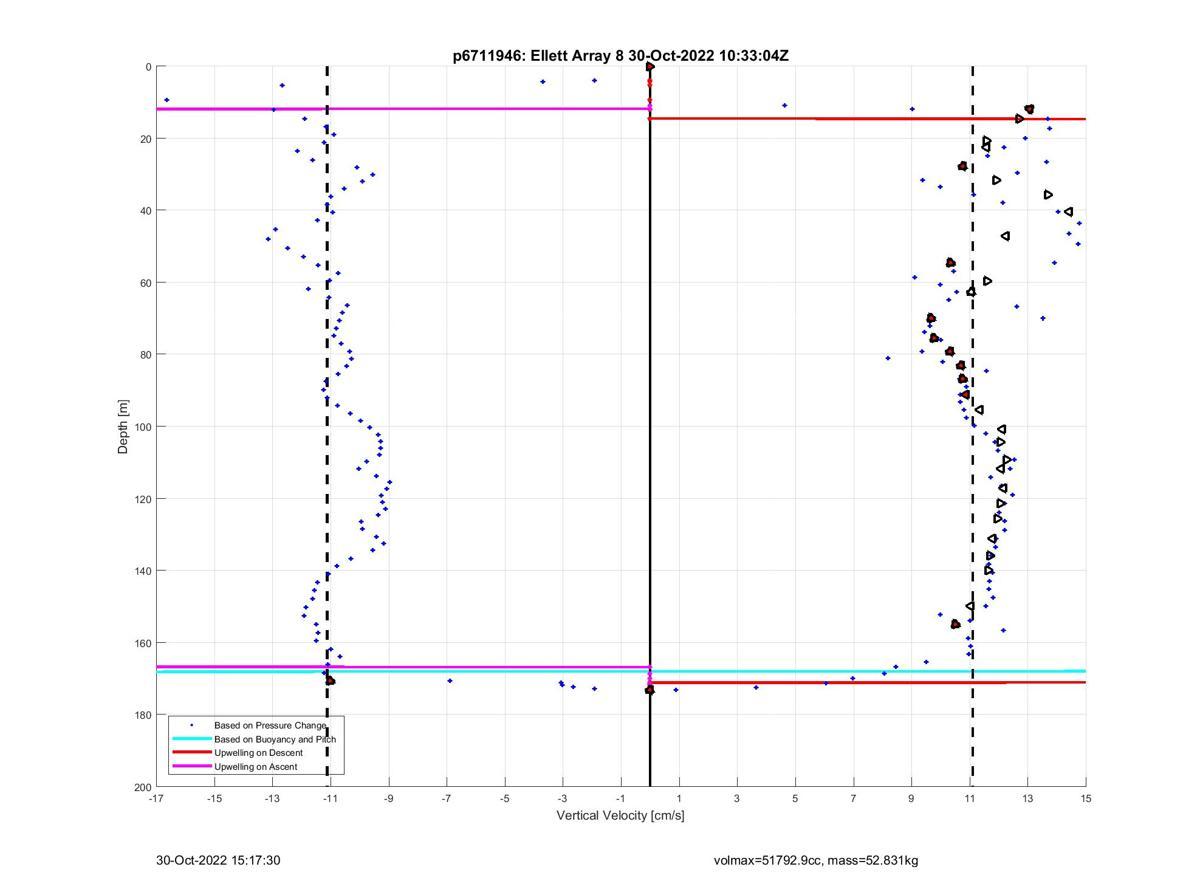Click the depth tick label '100'
The height and width of the screenshot is (885, 1200).
[143, 427]
